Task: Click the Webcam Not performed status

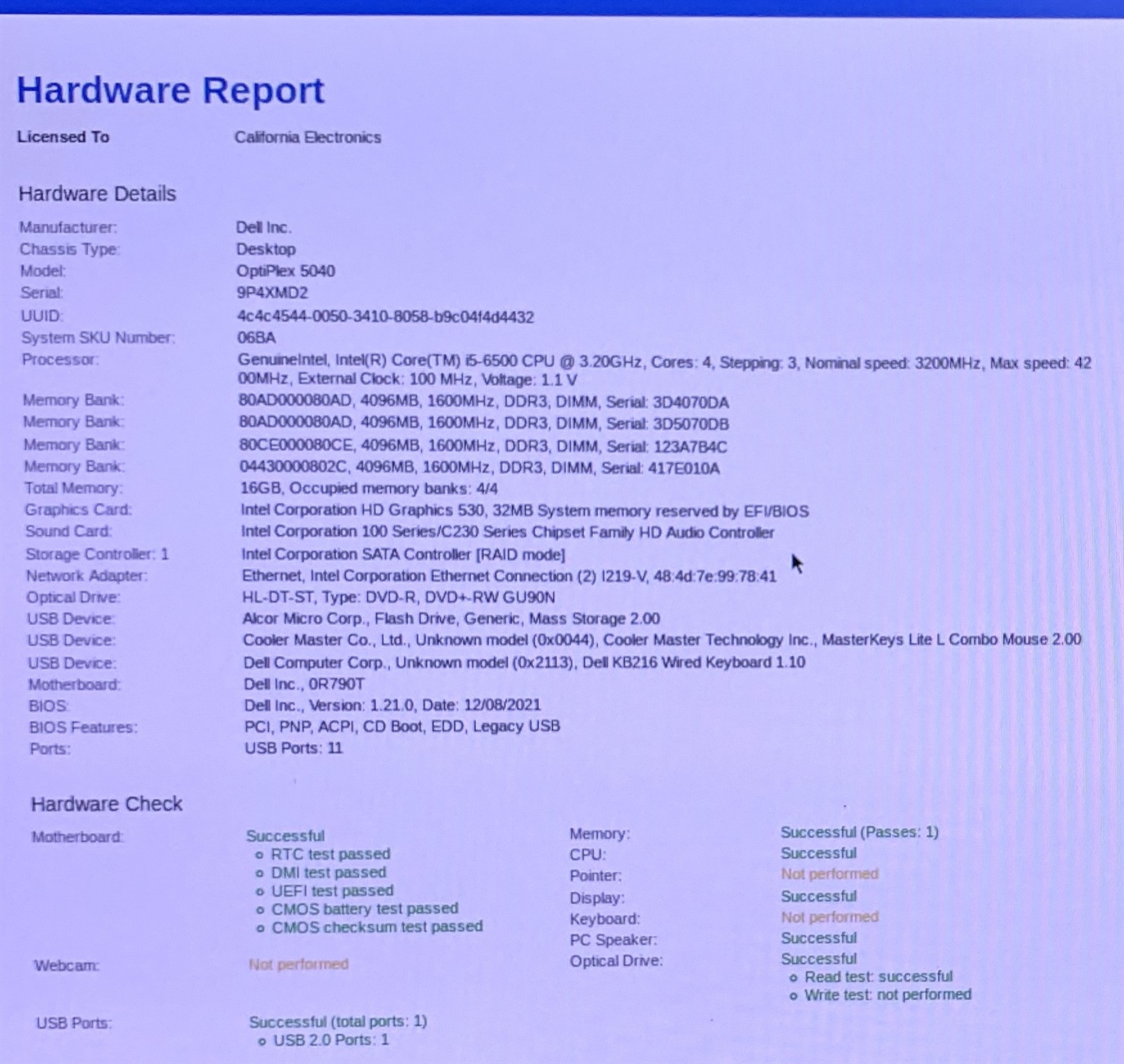Action: 299,964
